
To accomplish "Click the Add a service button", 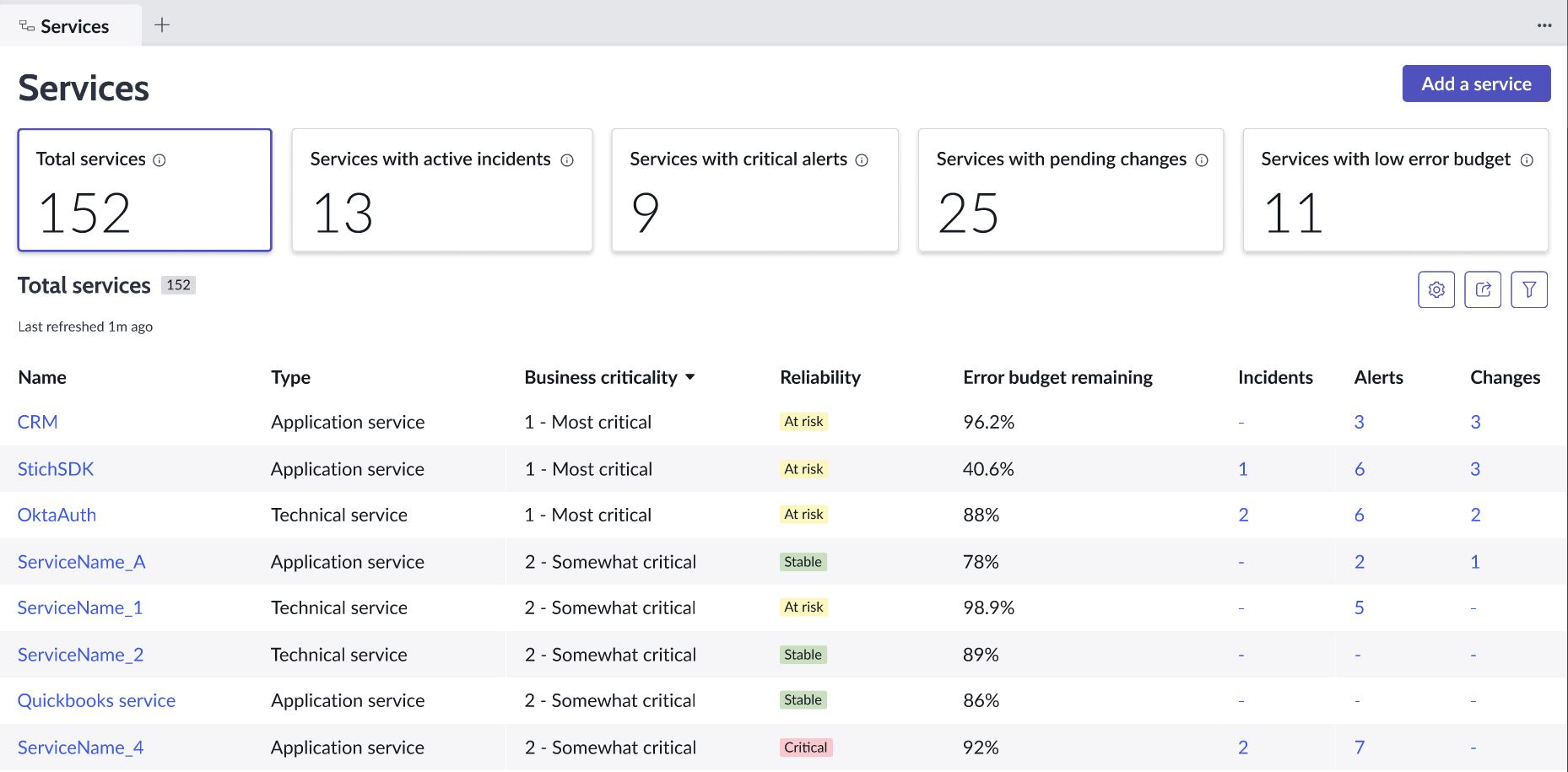I will pyautogui.click(x=1475, y=84).
